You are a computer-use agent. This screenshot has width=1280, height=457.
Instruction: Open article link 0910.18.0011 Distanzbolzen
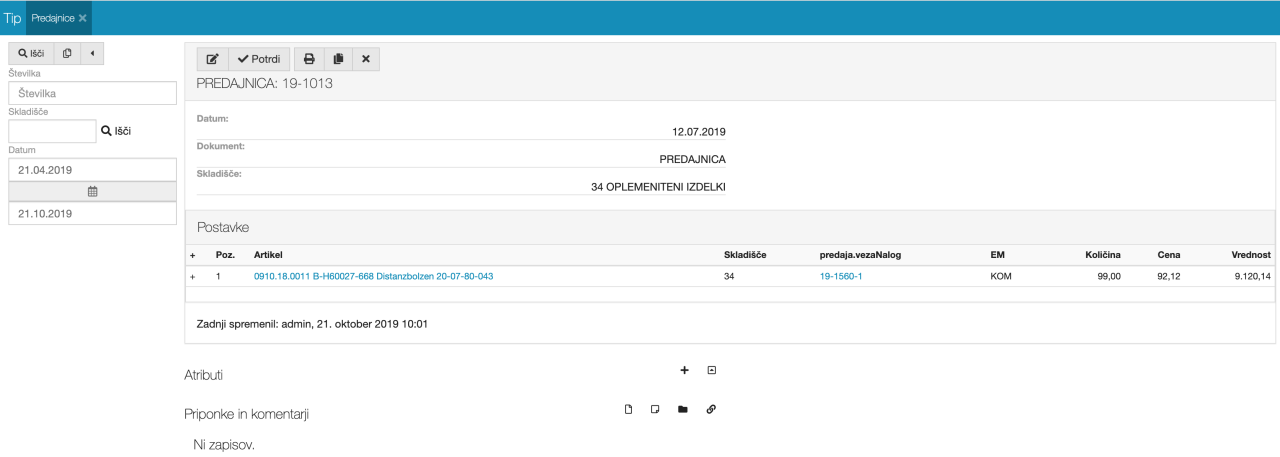pos(373,276)
